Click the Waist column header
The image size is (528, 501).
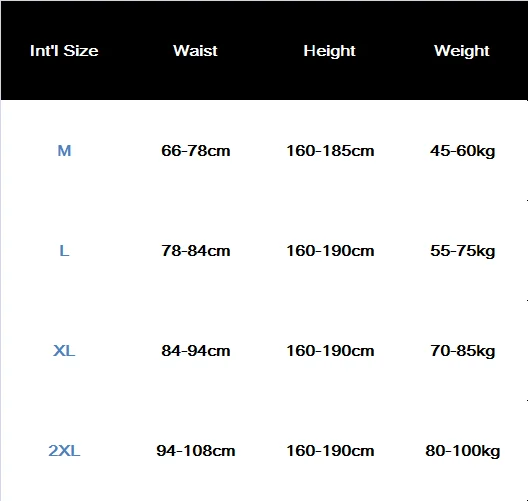tap(195, 51)
